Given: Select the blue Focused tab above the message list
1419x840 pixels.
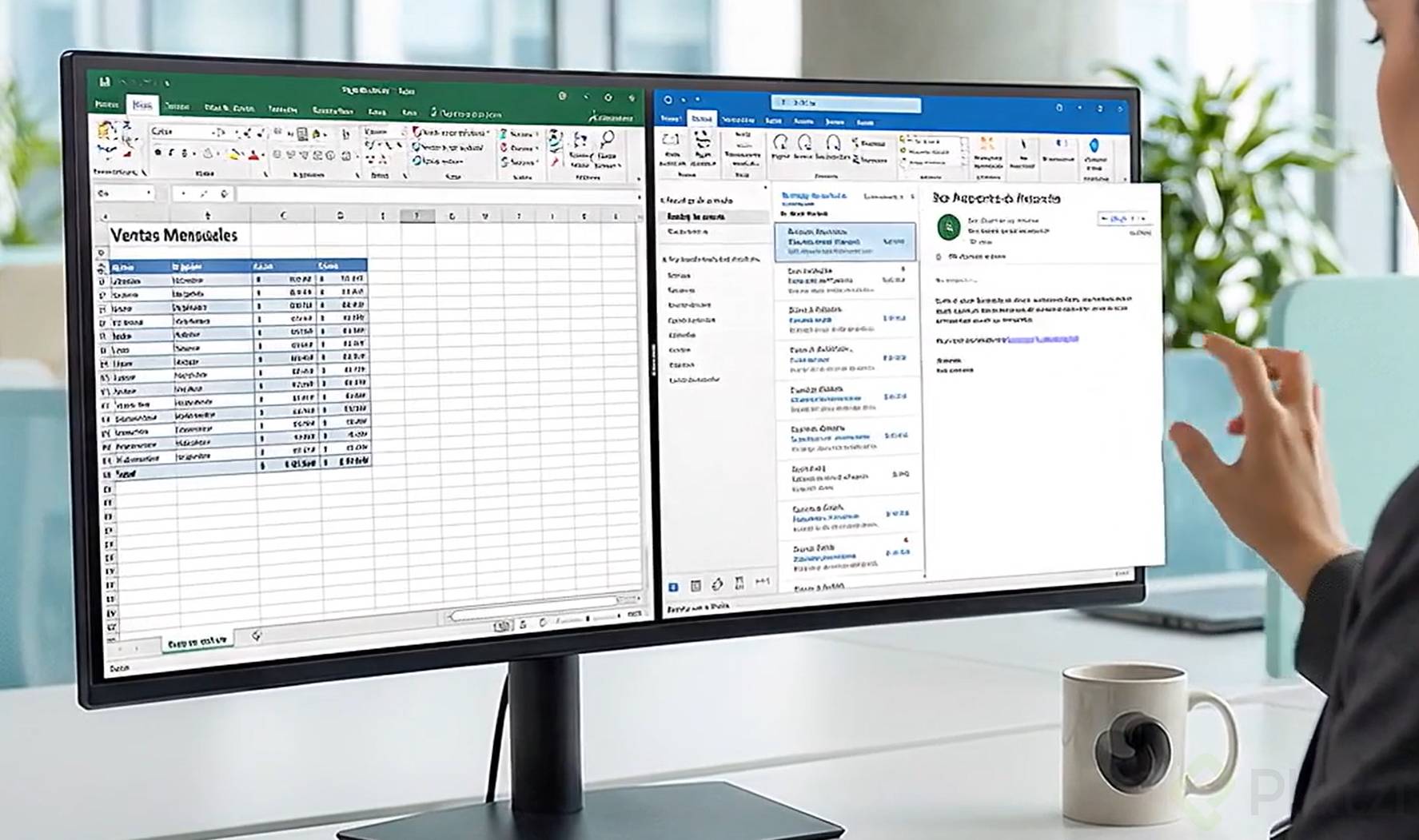Looking at the screenshot, I should 813,196.
